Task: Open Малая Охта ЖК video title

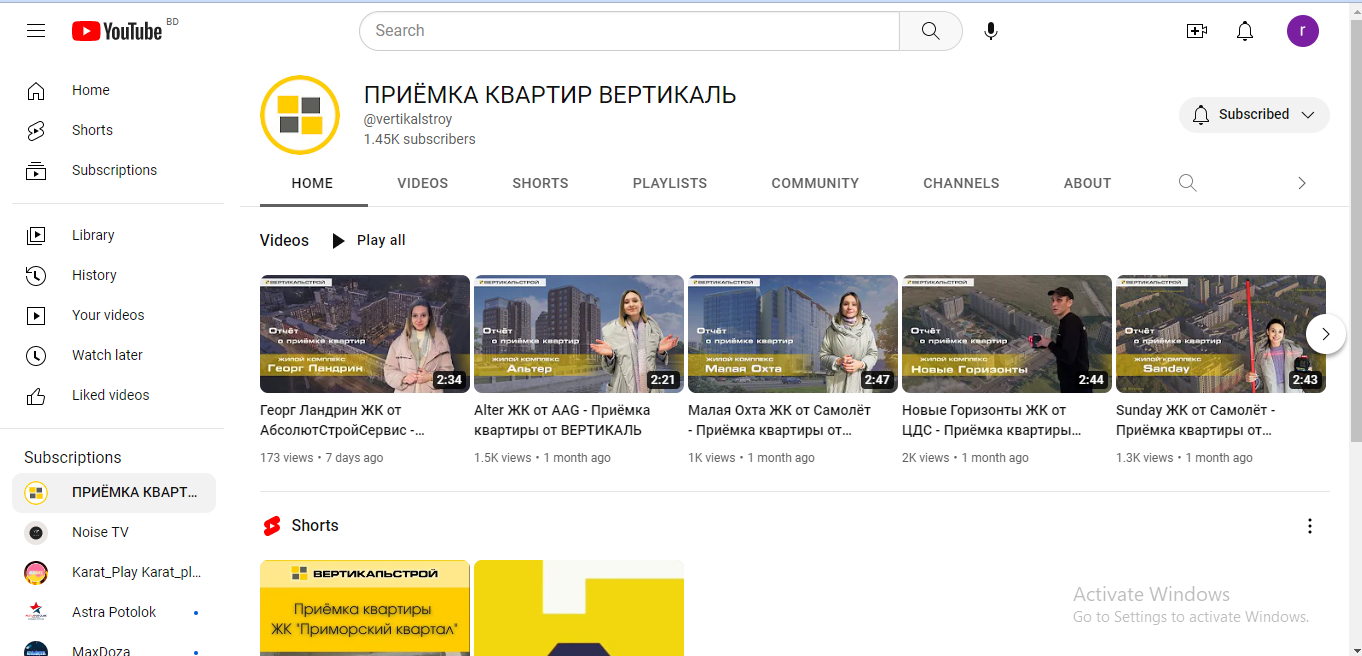Action: (780, 421)
